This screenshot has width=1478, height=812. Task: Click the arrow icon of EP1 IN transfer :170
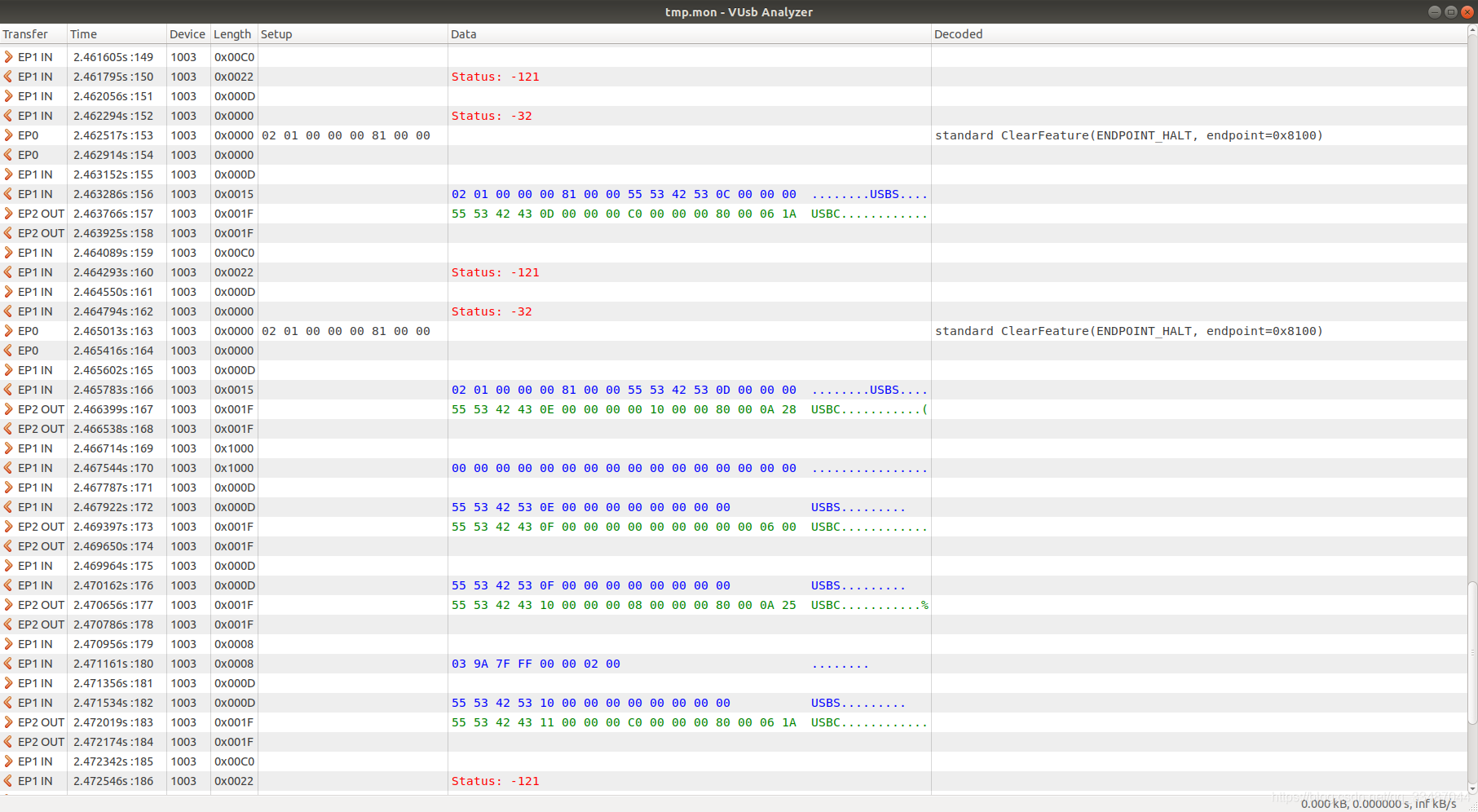click(x=8, y=468)
